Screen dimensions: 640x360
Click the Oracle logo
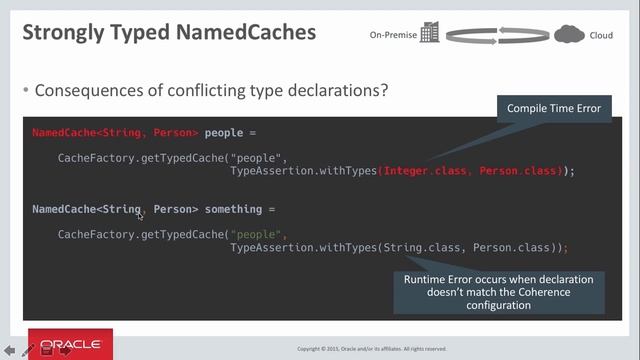click(x=71, y=344)
